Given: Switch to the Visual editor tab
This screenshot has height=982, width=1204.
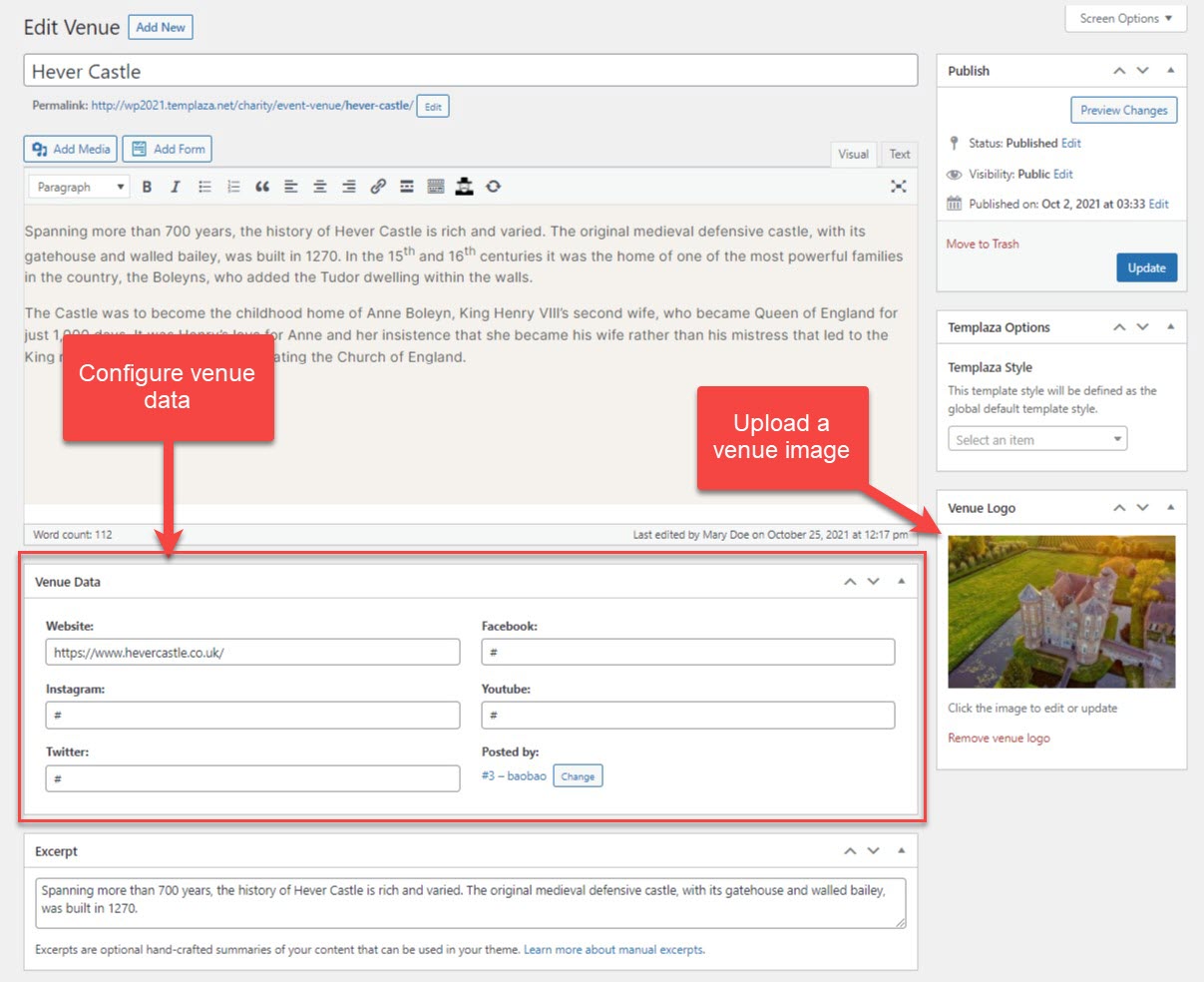Looking at the screenshot, I should tap(853, 154).
